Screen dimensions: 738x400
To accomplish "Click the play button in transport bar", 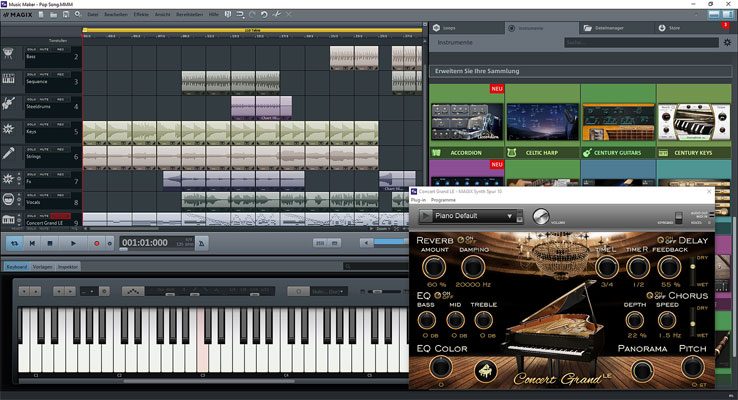I will 74,243.
